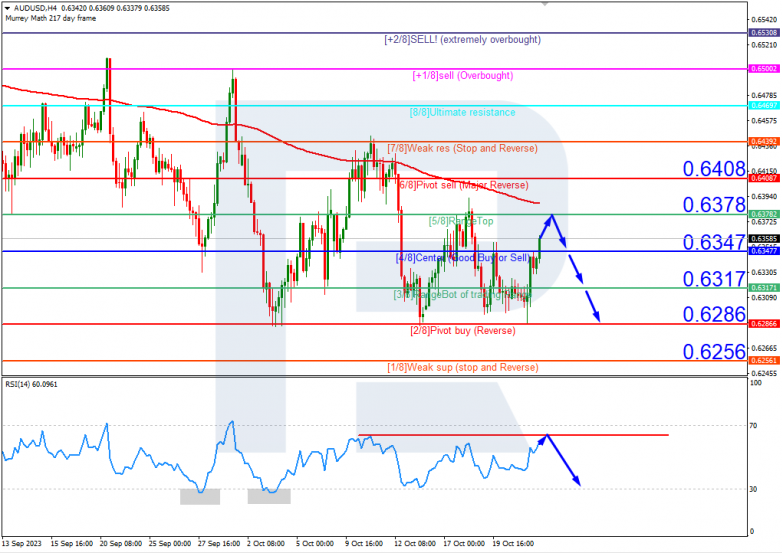
Task: Select the green 0.63782 price tag
Action: tap(764, 214)
